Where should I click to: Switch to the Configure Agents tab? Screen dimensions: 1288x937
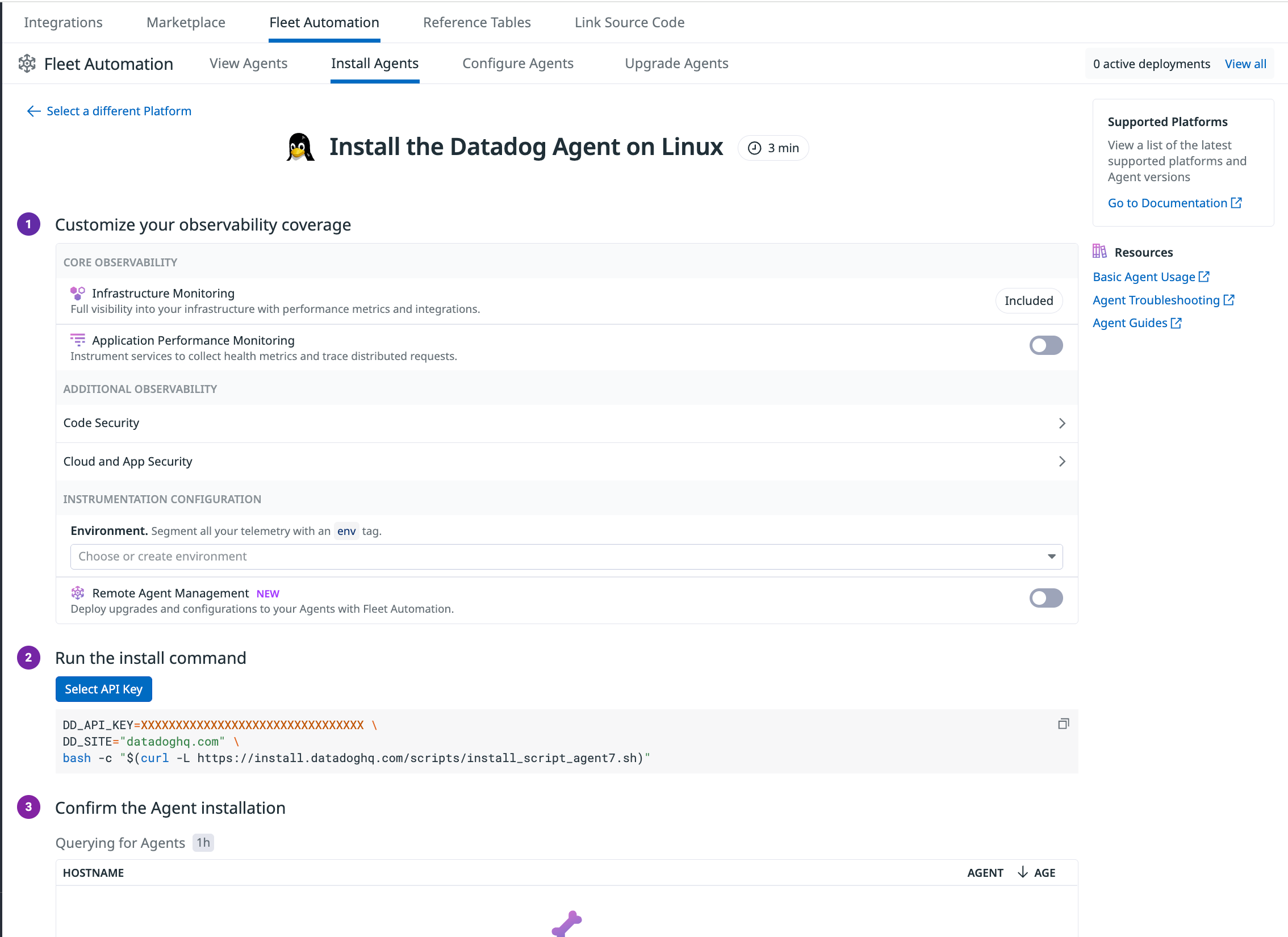[517, 64]
